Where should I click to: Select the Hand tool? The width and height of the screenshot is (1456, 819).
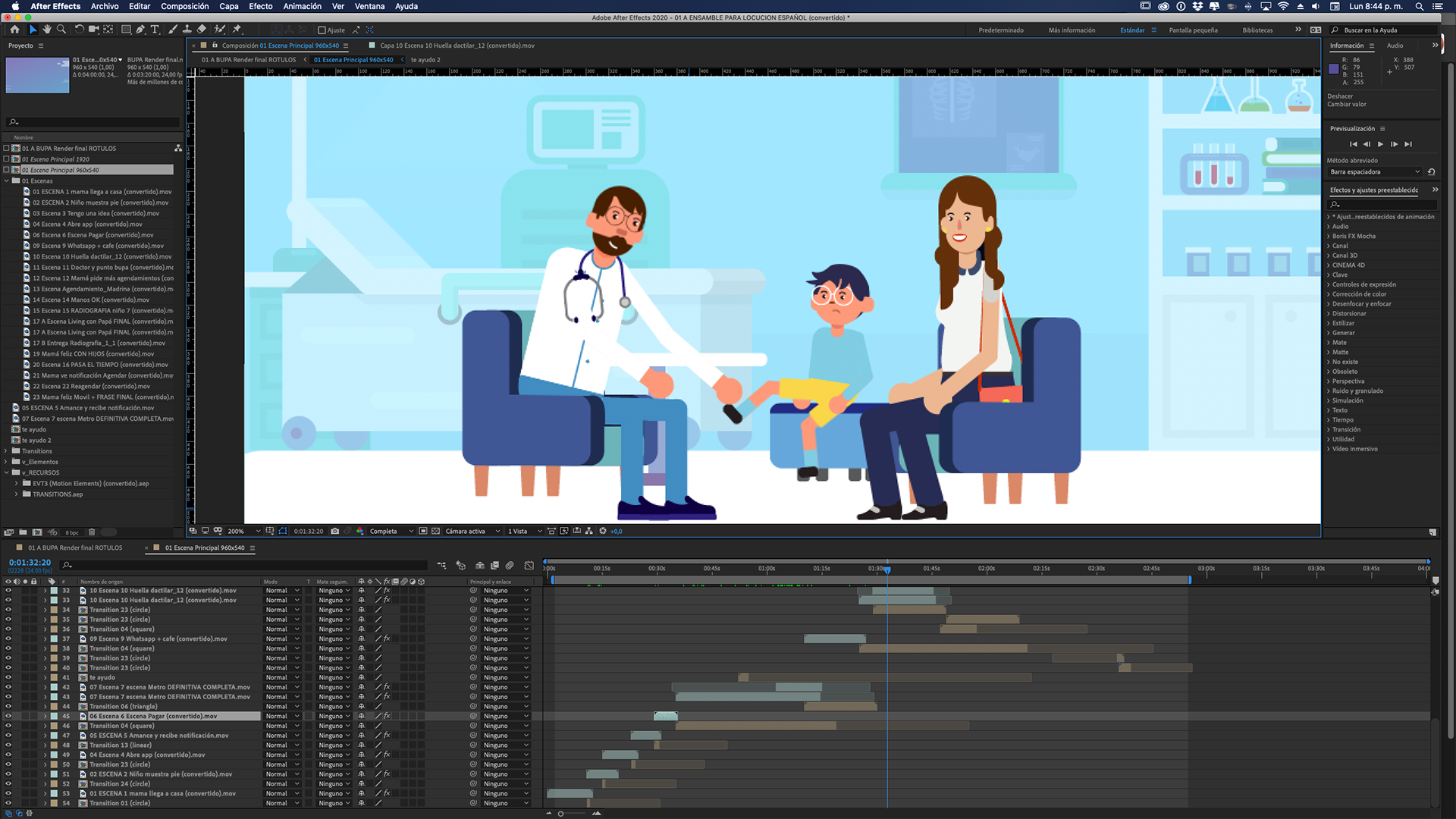[x=47, y=30]
